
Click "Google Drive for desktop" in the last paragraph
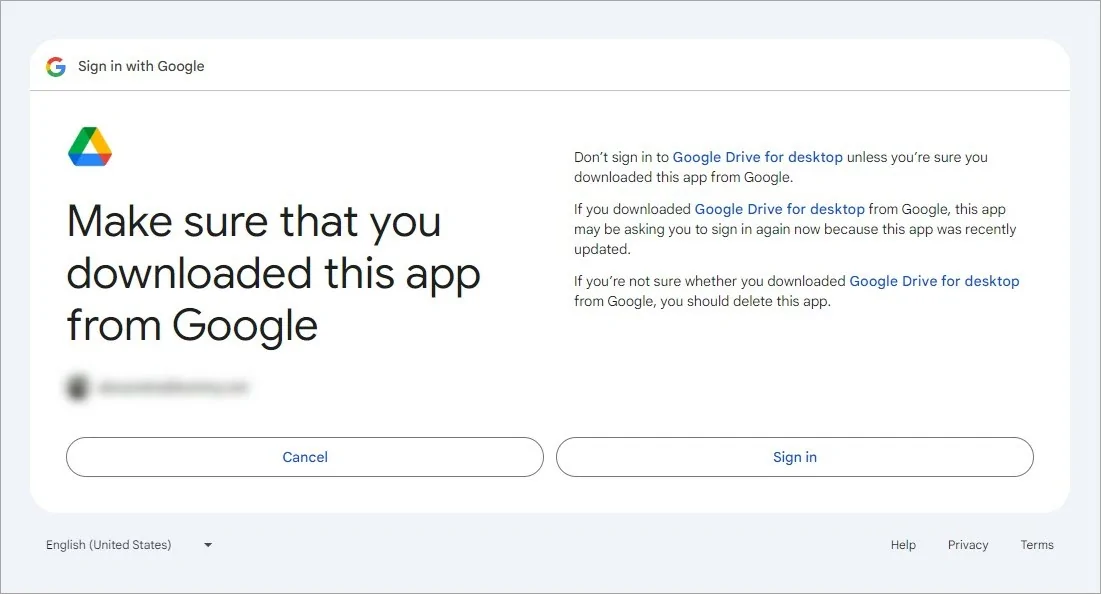coord(934,281)
